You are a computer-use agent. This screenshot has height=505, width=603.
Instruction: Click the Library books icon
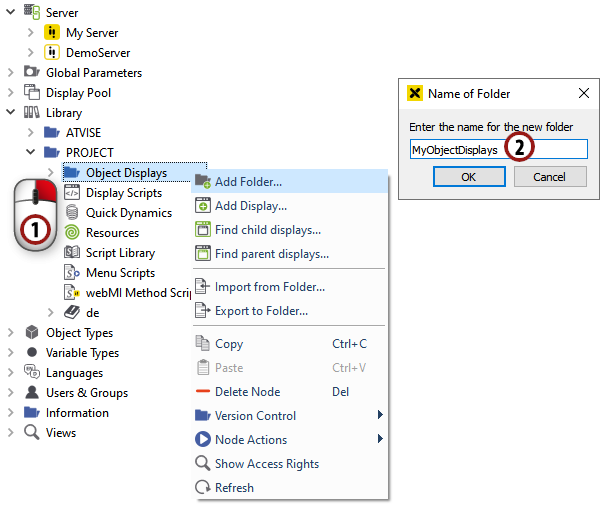(32, 112)
